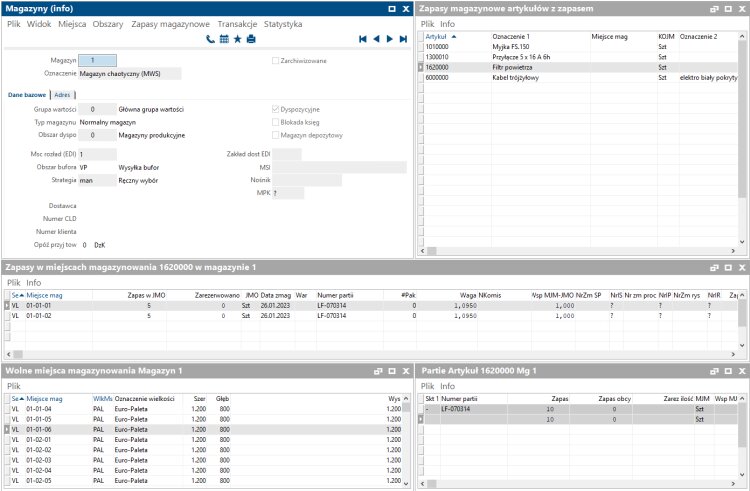The width and height of the screenshot is (750, 491).
Task: Select the Dane bazowe tab
Action: 27,95
